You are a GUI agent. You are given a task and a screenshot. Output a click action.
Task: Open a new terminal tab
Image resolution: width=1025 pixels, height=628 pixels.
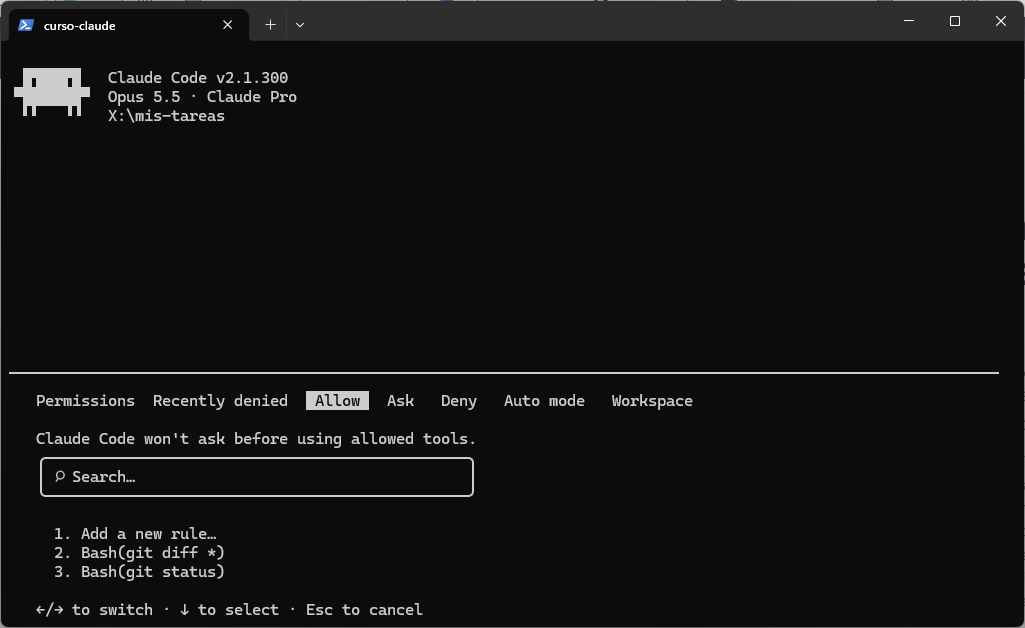point(270,25)
